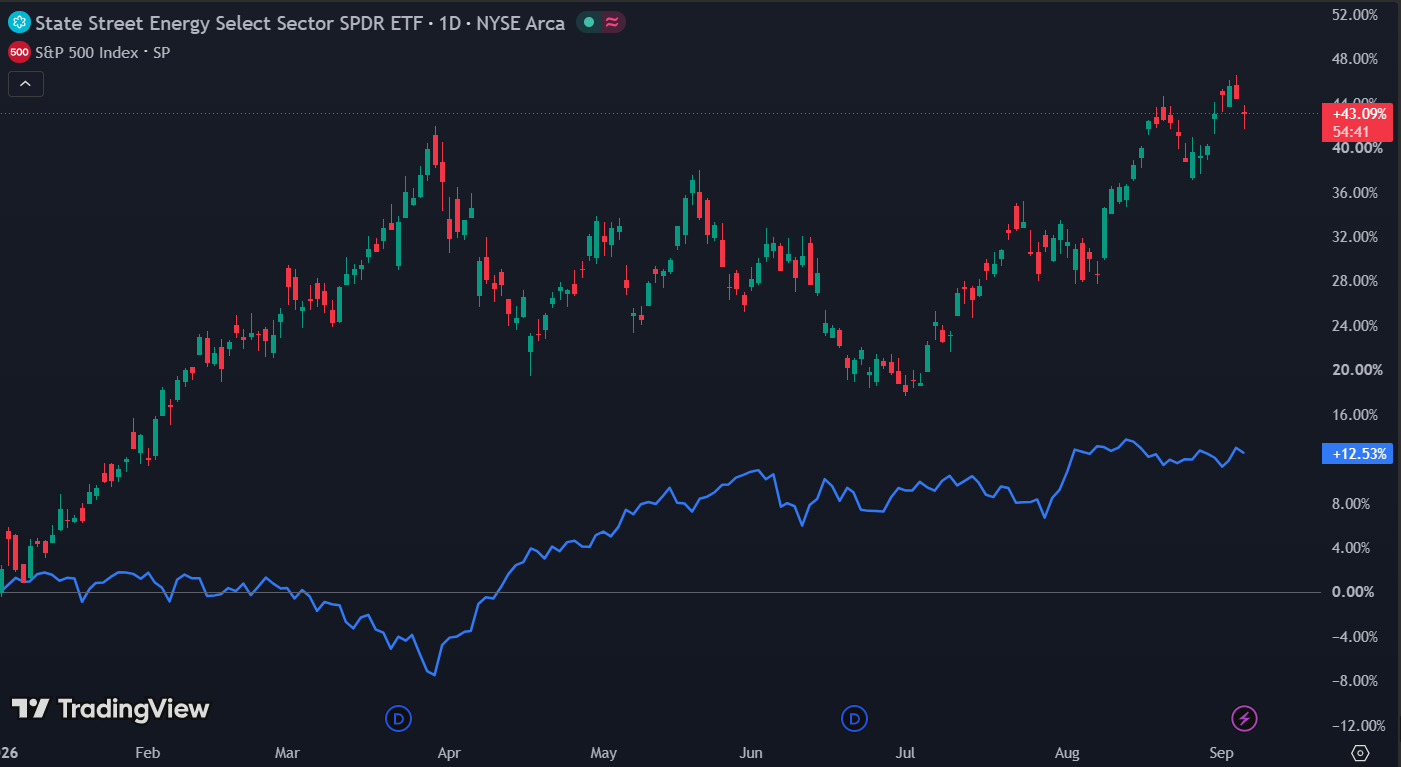Click the 28.00% scale label
This screenshot has height=767, width=1401.
pyautogui.click(x=1357, y=281)
